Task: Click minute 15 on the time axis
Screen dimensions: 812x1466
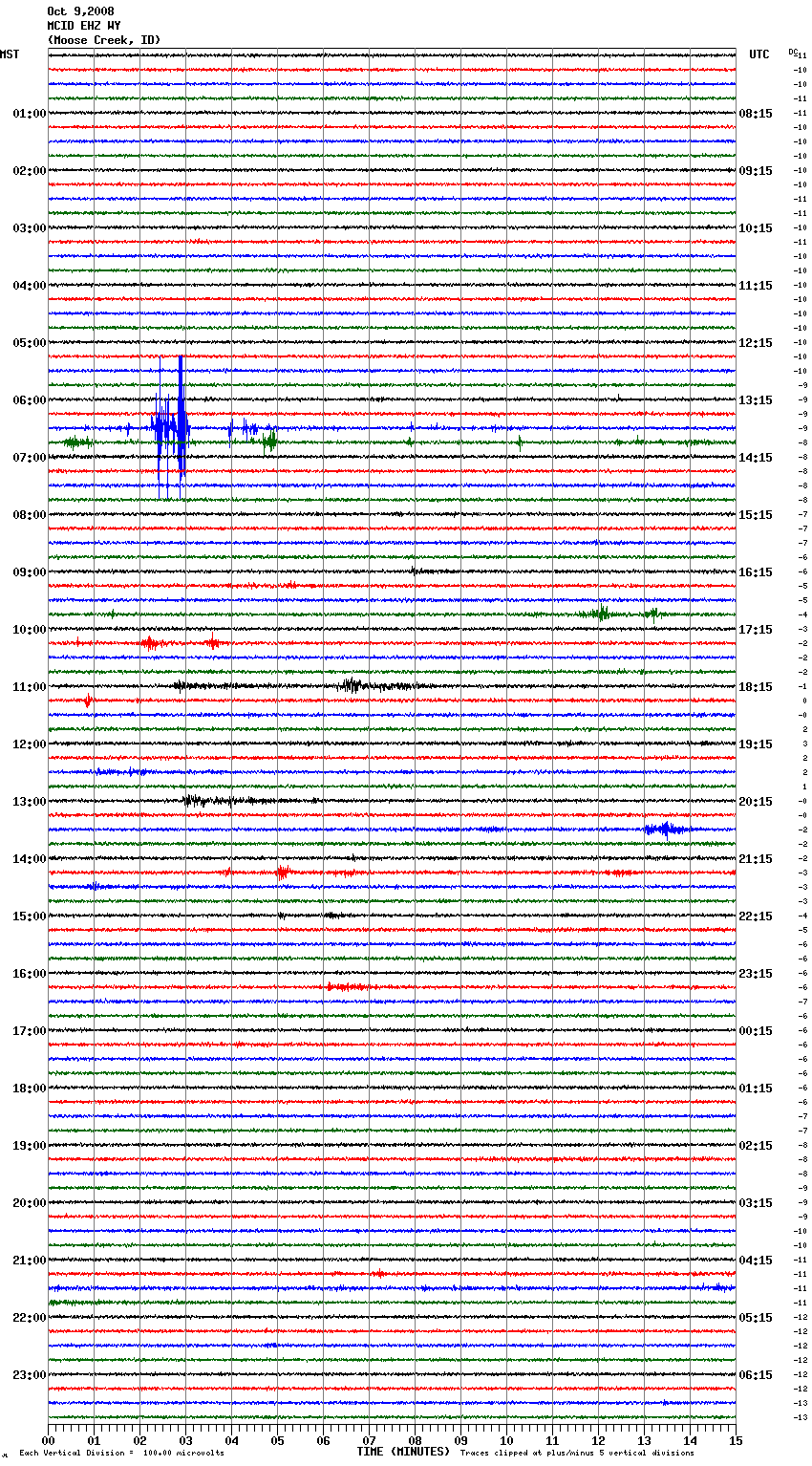Action: [x=736, y=1439]
